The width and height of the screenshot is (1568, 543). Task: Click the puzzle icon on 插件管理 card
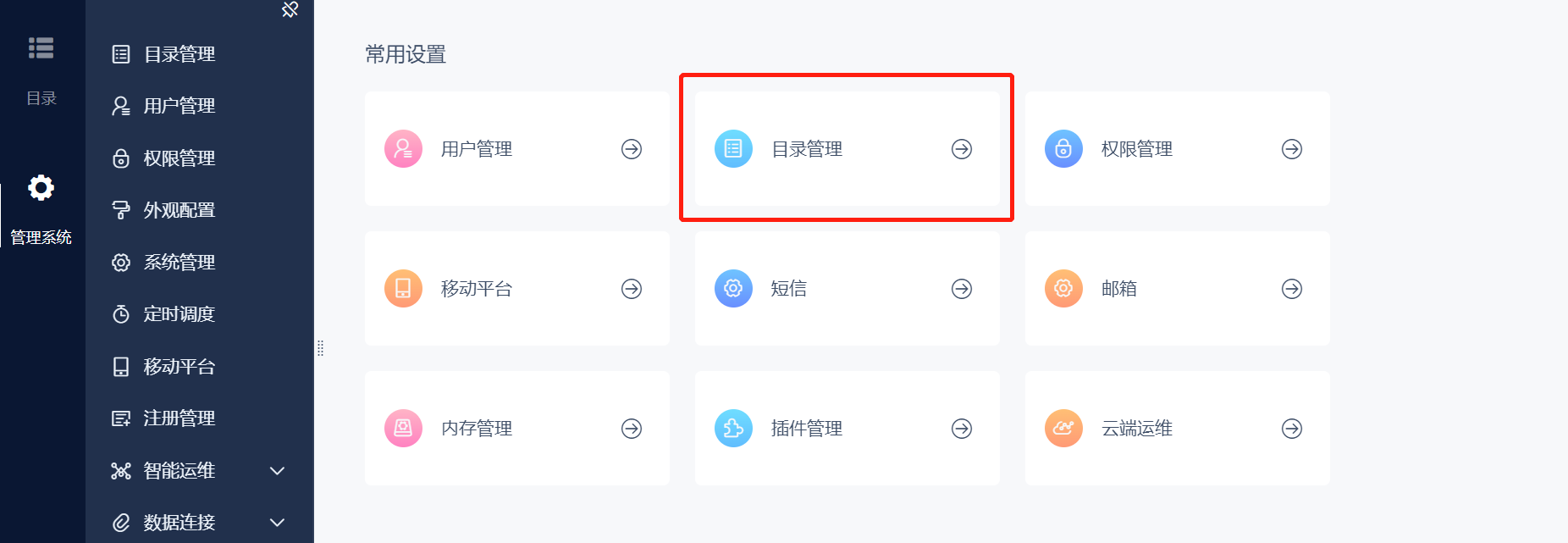click(733, 429)
